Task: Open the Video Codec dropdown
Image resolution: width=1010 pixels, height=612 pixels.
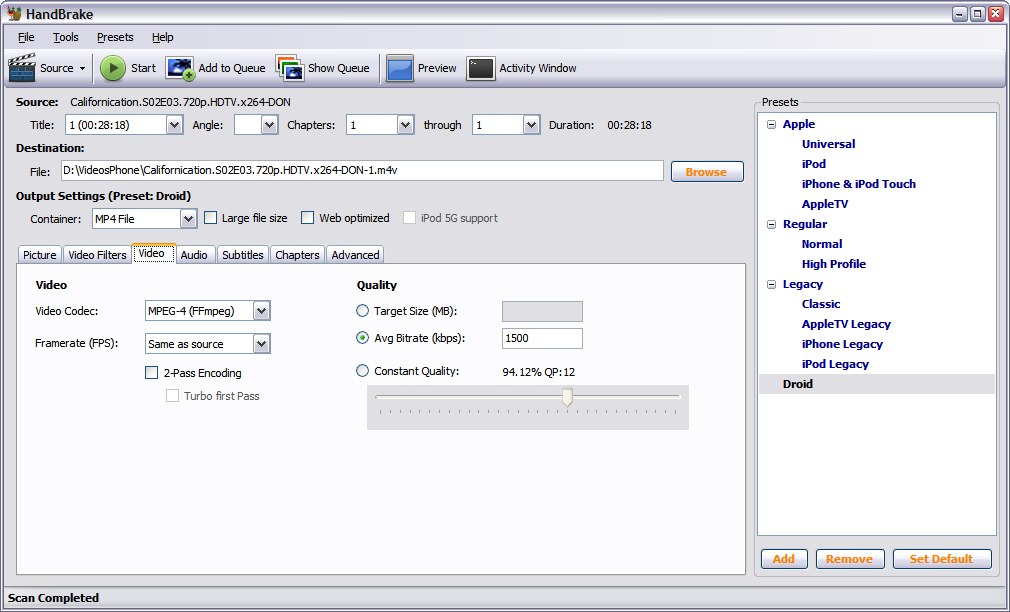Action: [261, 311]
